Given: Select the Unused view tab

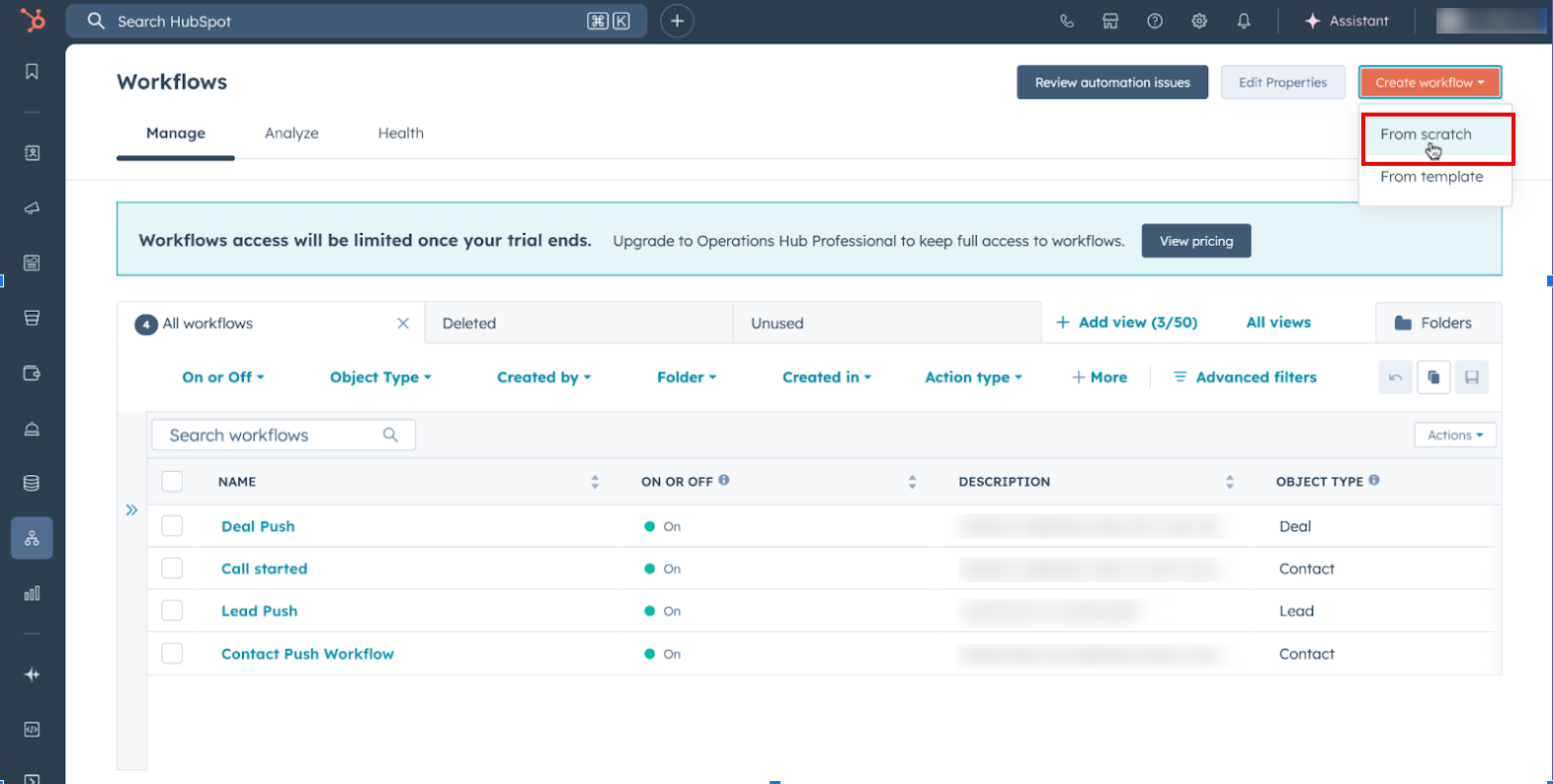Looking at the screenshot, I should click(x=887, y=323).
